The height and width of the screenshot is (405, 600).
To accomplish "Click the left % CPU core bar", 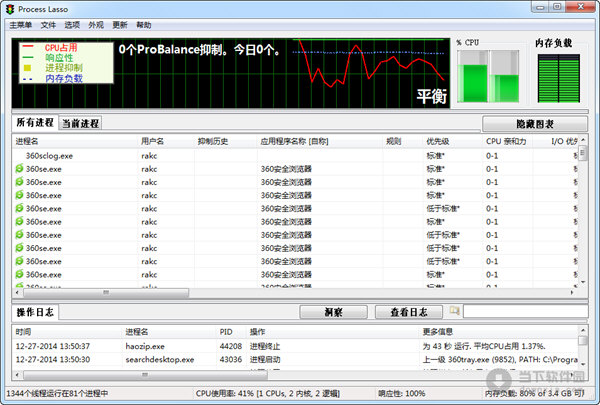I will 473,76.
